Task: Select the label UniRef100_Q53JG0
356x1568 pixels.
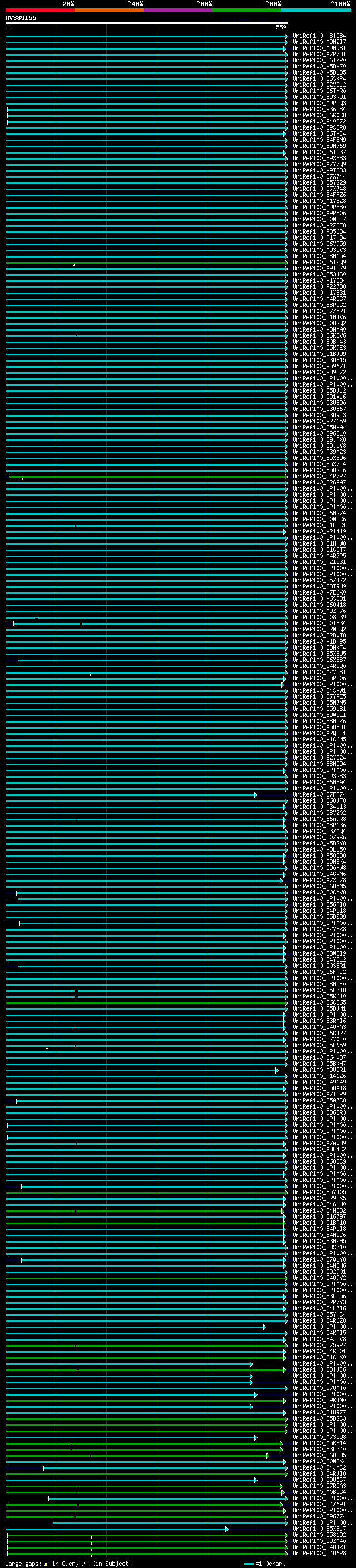Action: [319, 275]
